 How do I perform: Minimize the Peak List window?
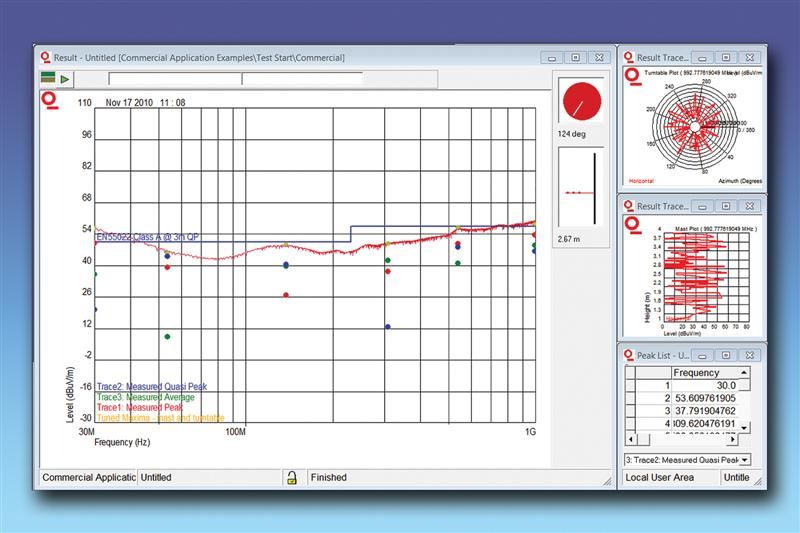coord(703,356)
